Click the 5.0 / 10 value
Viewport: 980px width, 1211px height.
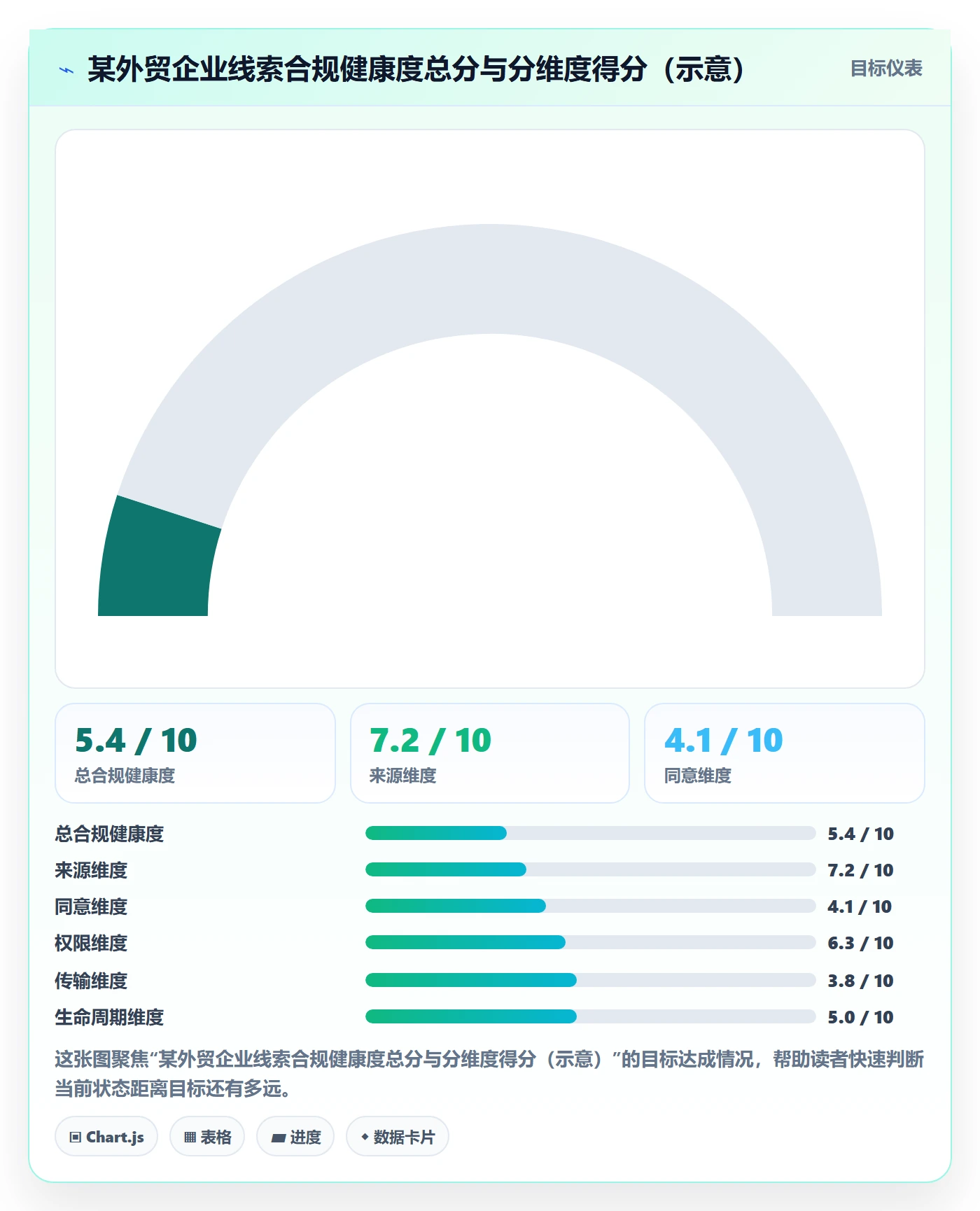pos(860,1017)
